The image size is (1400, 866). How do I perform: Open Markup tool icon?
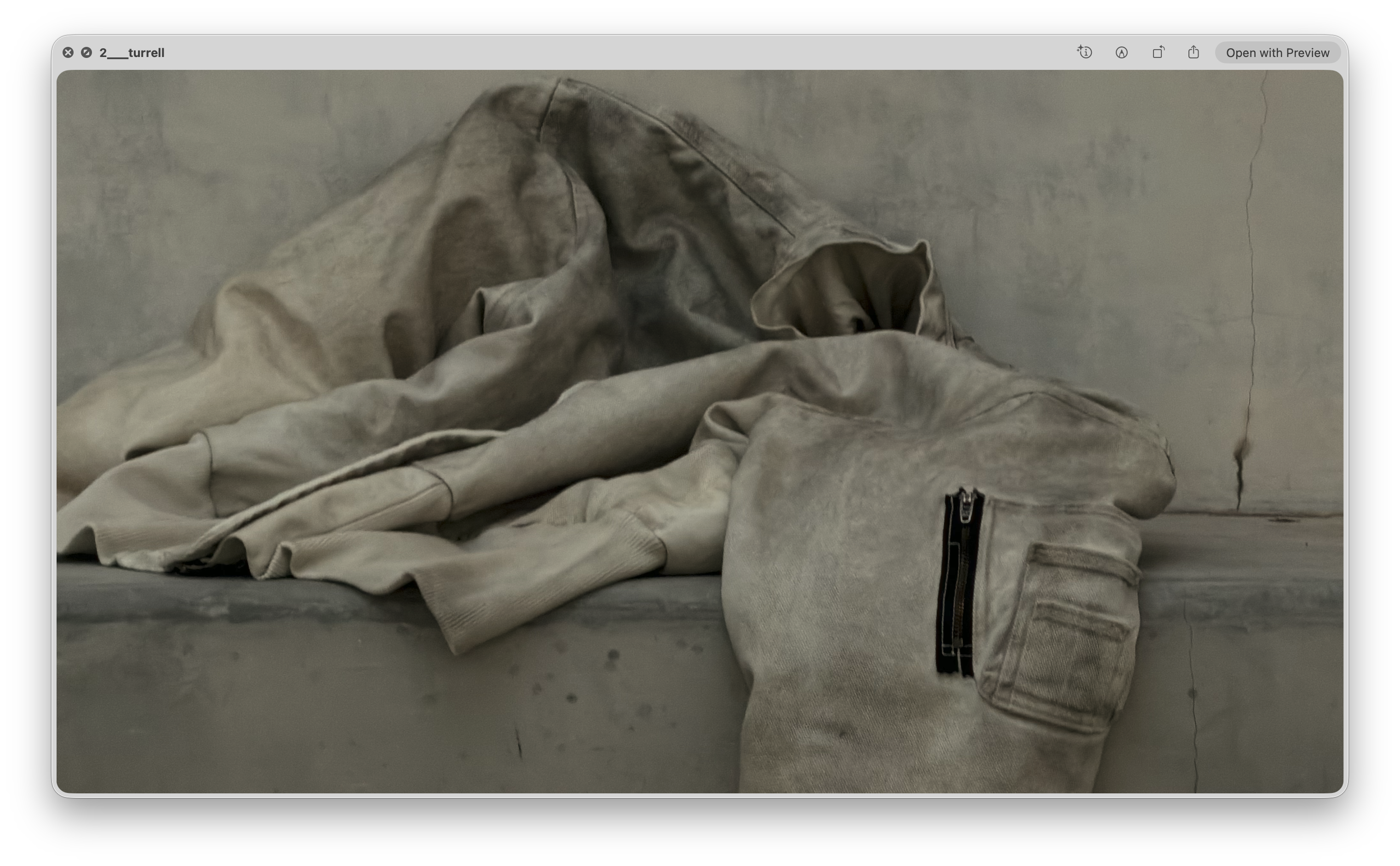(x=1121, y=53)
